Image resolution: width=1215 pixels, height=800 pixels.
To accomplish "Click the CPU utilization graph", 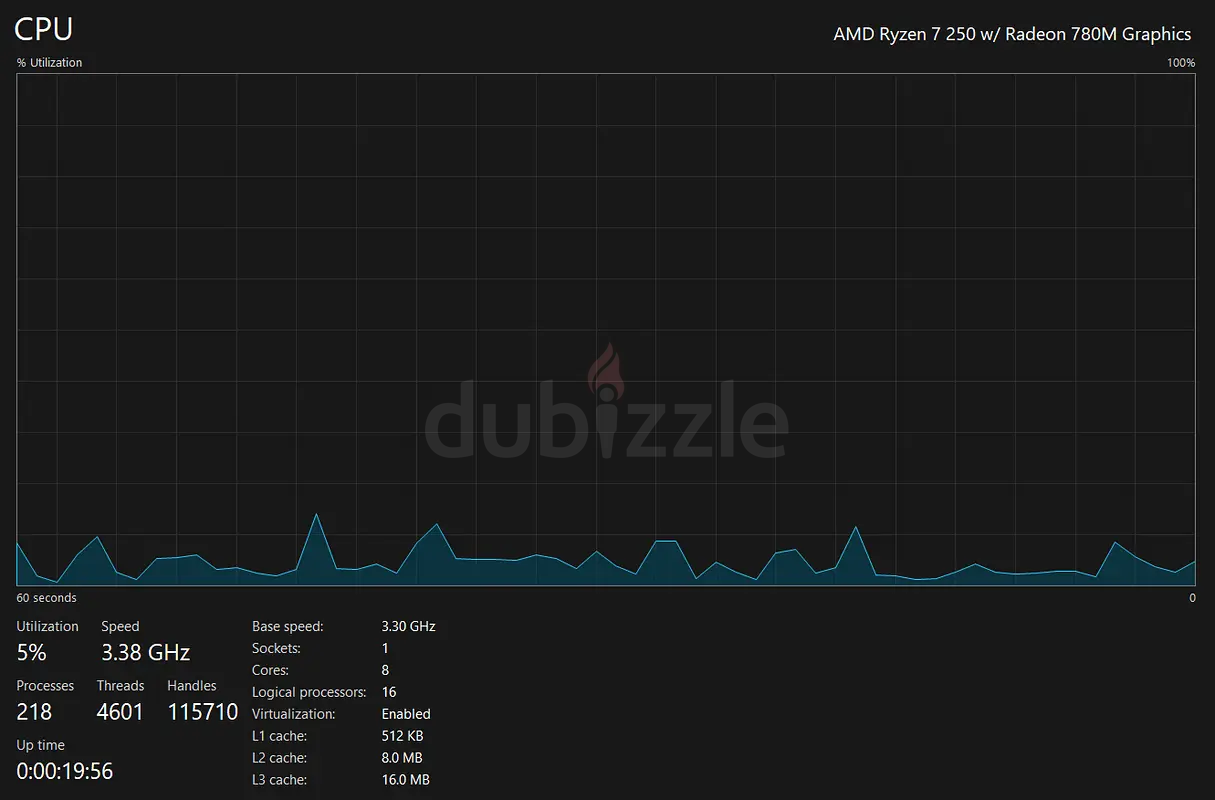I will [606, 329].
